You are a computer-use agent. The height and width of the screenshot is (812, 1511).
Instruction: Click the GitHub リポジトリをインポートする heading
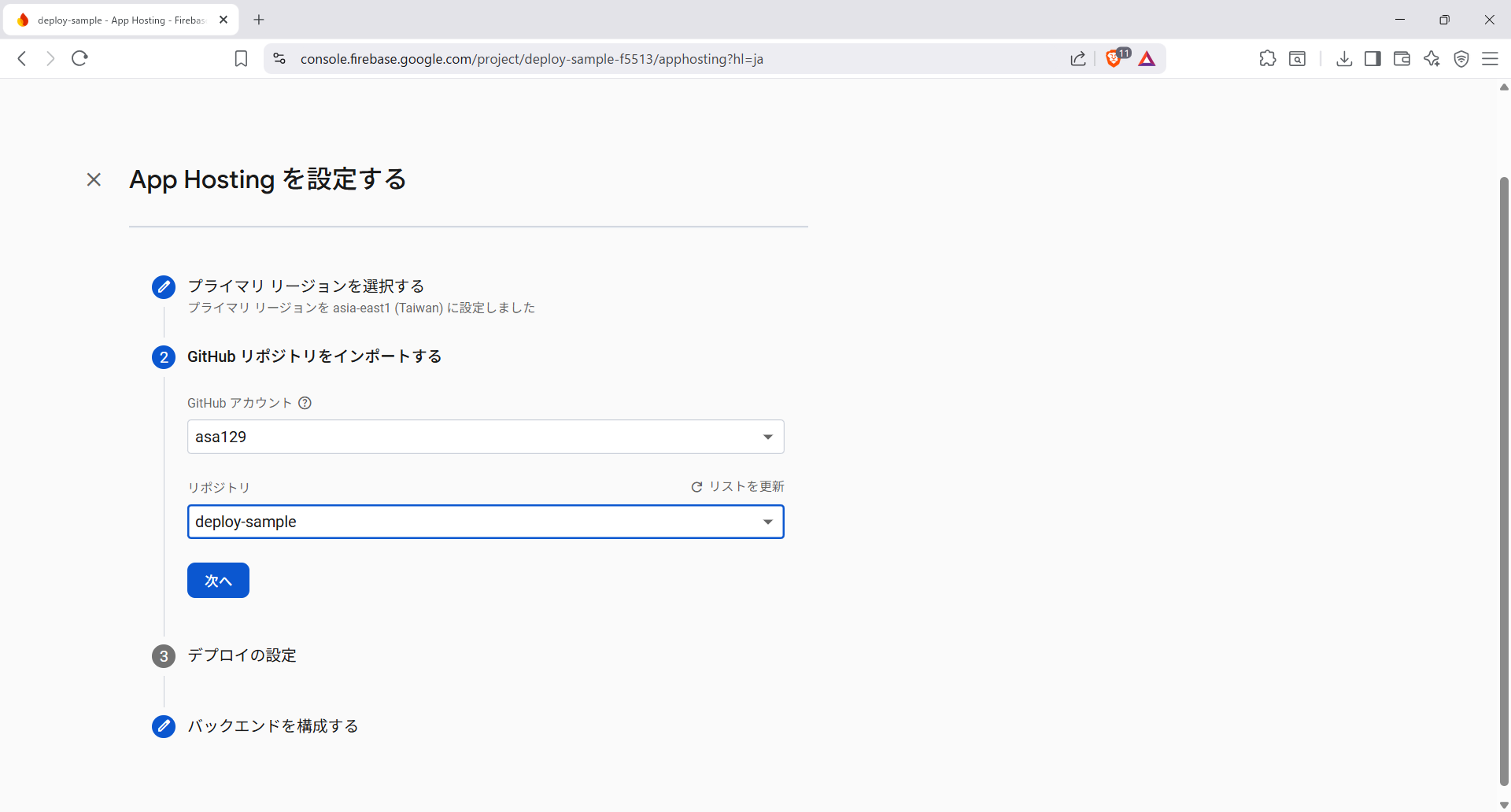(x=314, y=356)
